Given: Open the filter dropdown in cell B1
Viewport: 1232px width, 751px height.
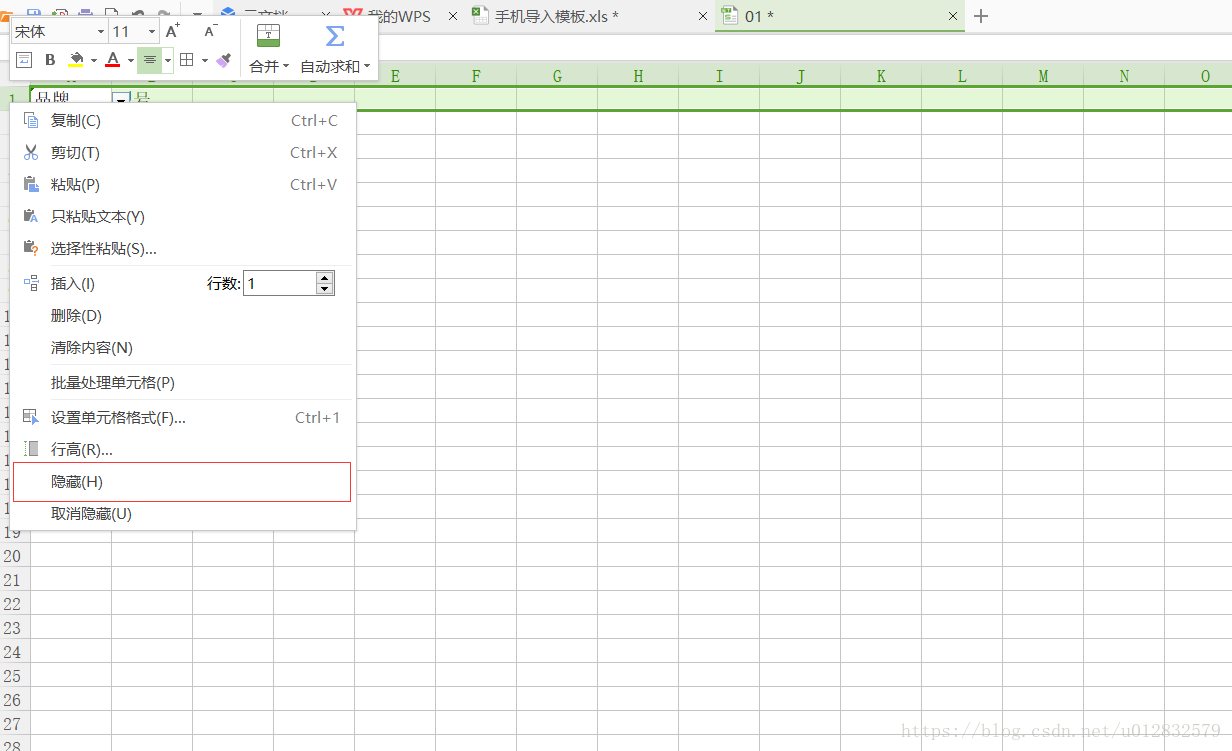Looking at the screenshot, I should pos(121,98).
